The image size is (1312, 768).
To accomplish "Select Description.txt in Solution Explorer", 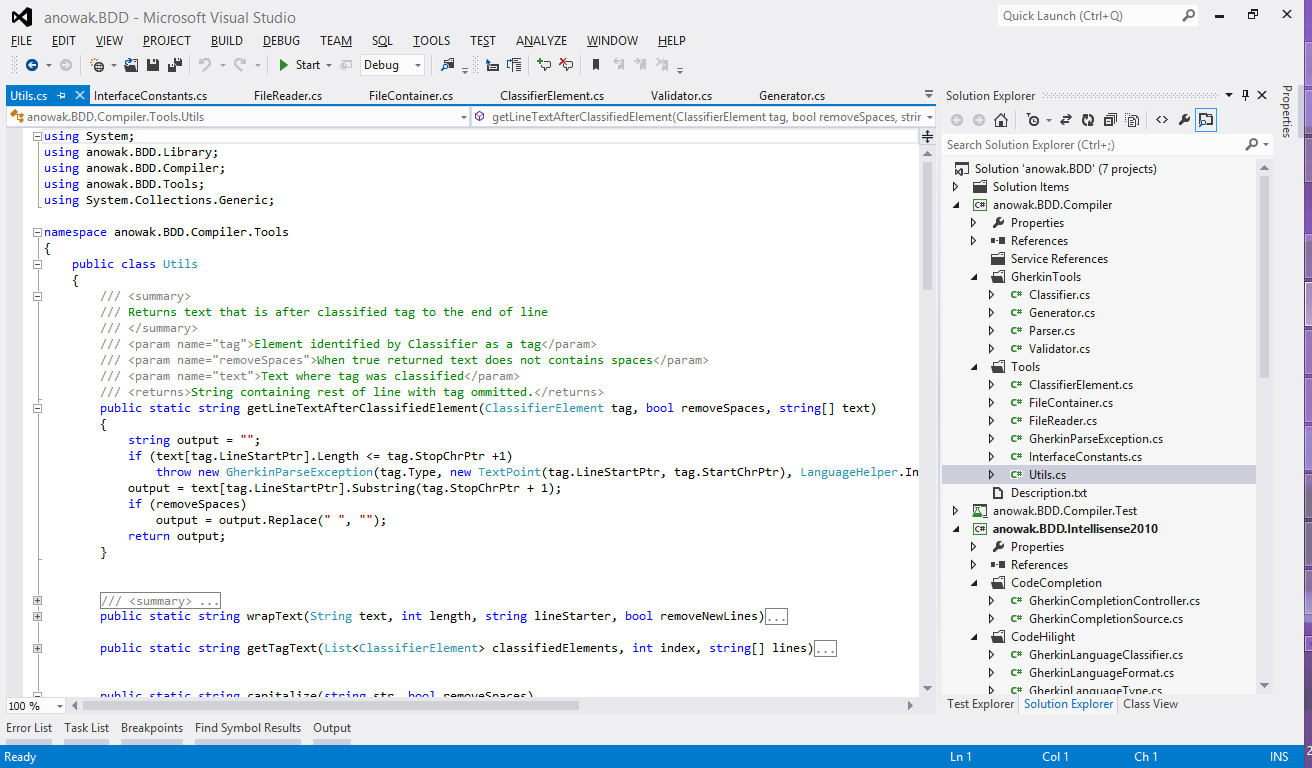I will pyautogui.click(x=1048, y=493).
